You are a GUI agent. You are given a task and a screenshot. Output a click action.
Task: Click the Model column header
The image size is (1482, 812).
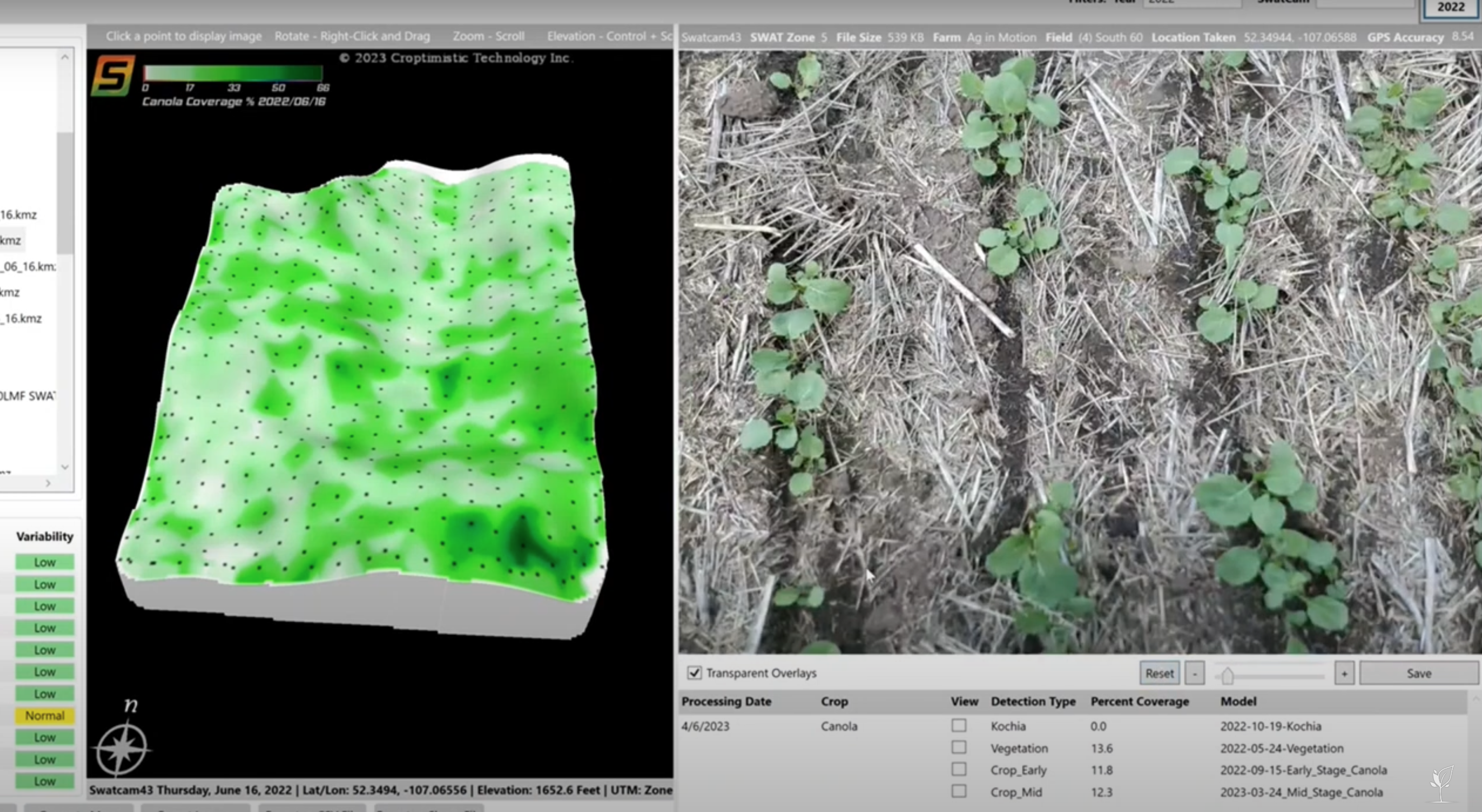(x=1238, y=701)
